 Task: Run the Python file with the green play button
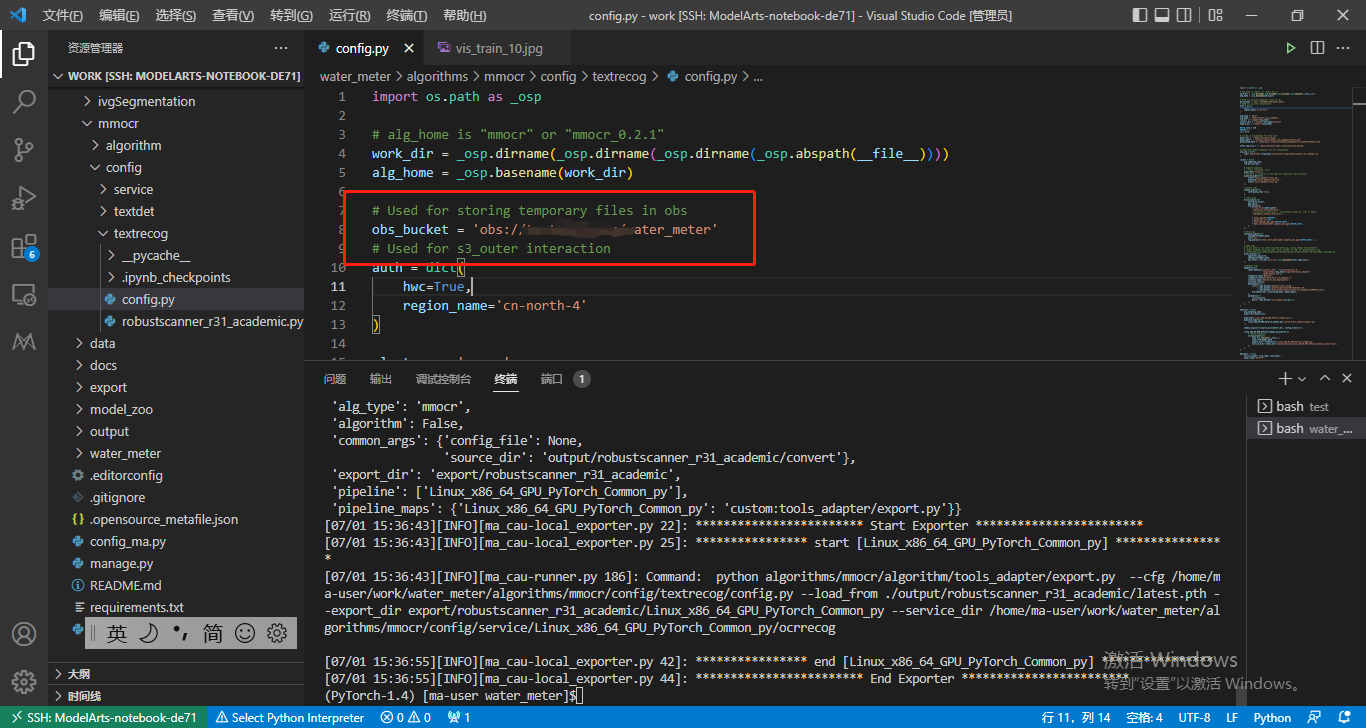pyautogui.click(x=1291, y=48)
